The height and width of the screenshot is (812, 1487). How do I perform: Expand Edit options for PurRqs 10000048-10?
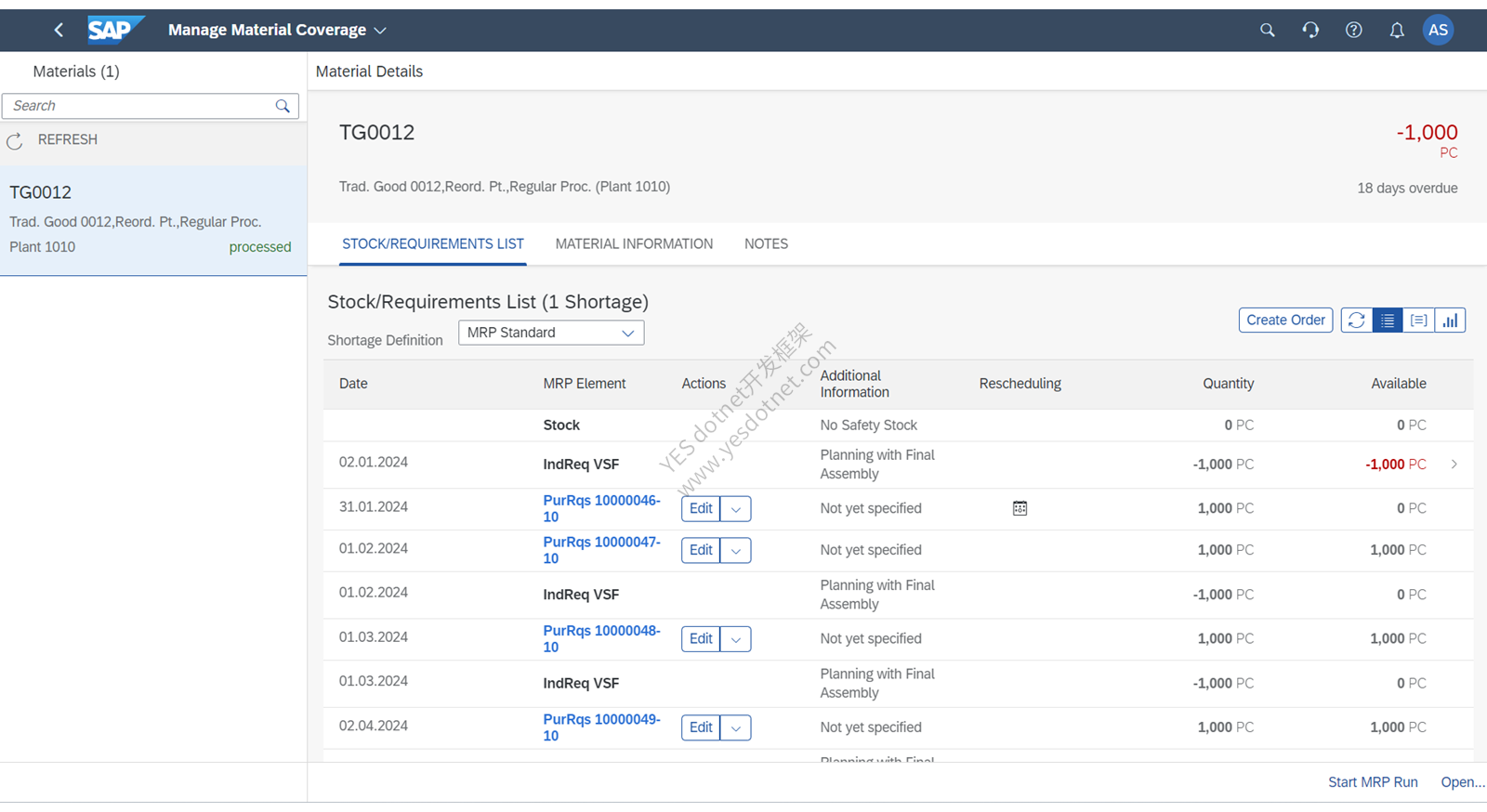point(735,639)
